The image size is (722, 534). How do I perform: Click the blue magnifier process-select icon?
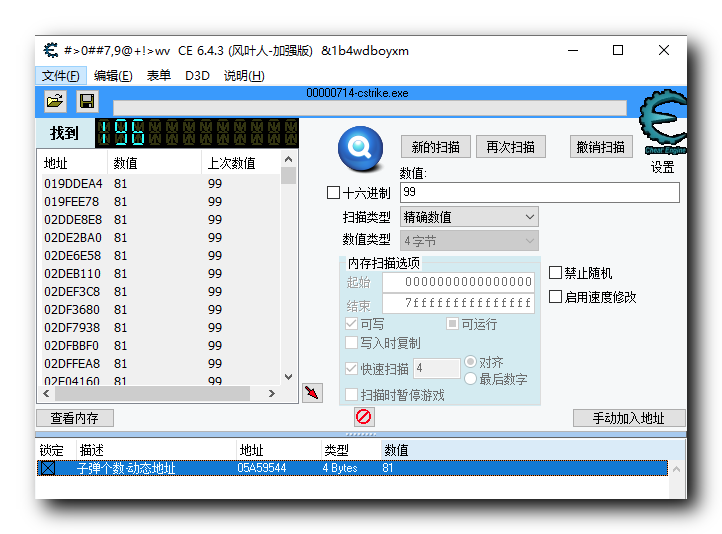tap(360, 148)
